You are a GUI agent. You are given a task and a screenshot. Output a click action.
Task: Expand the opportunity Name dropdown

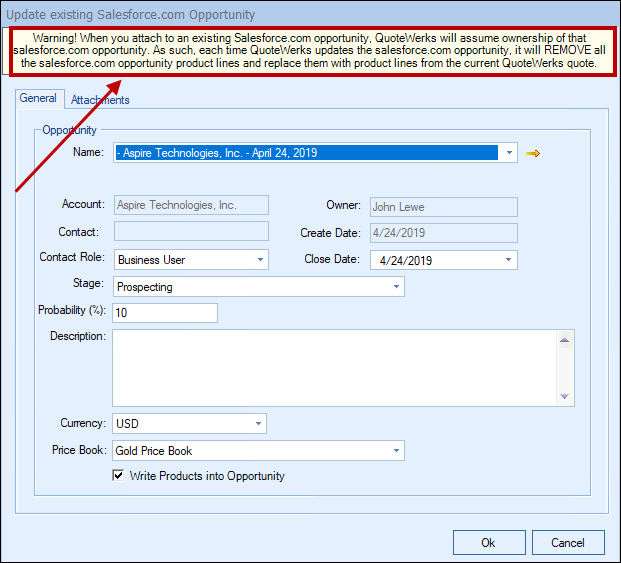pyautogui.click(x=509, y=153)
